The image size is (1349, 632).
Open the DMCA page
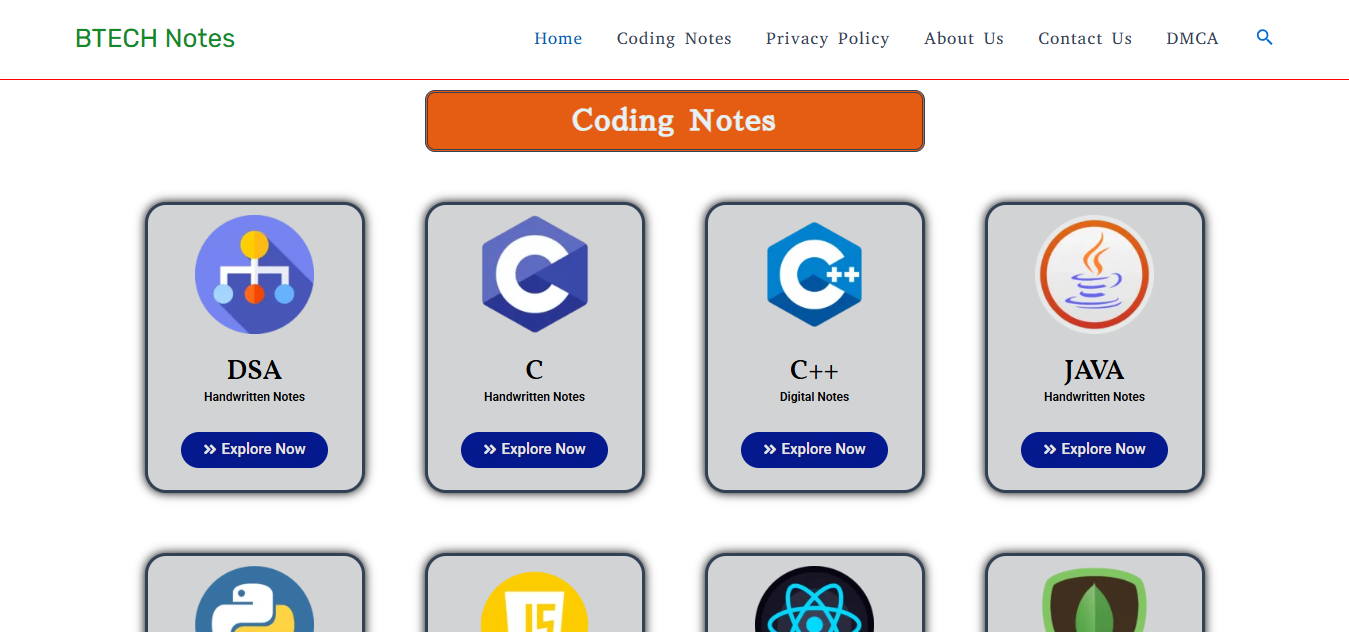1192,39
